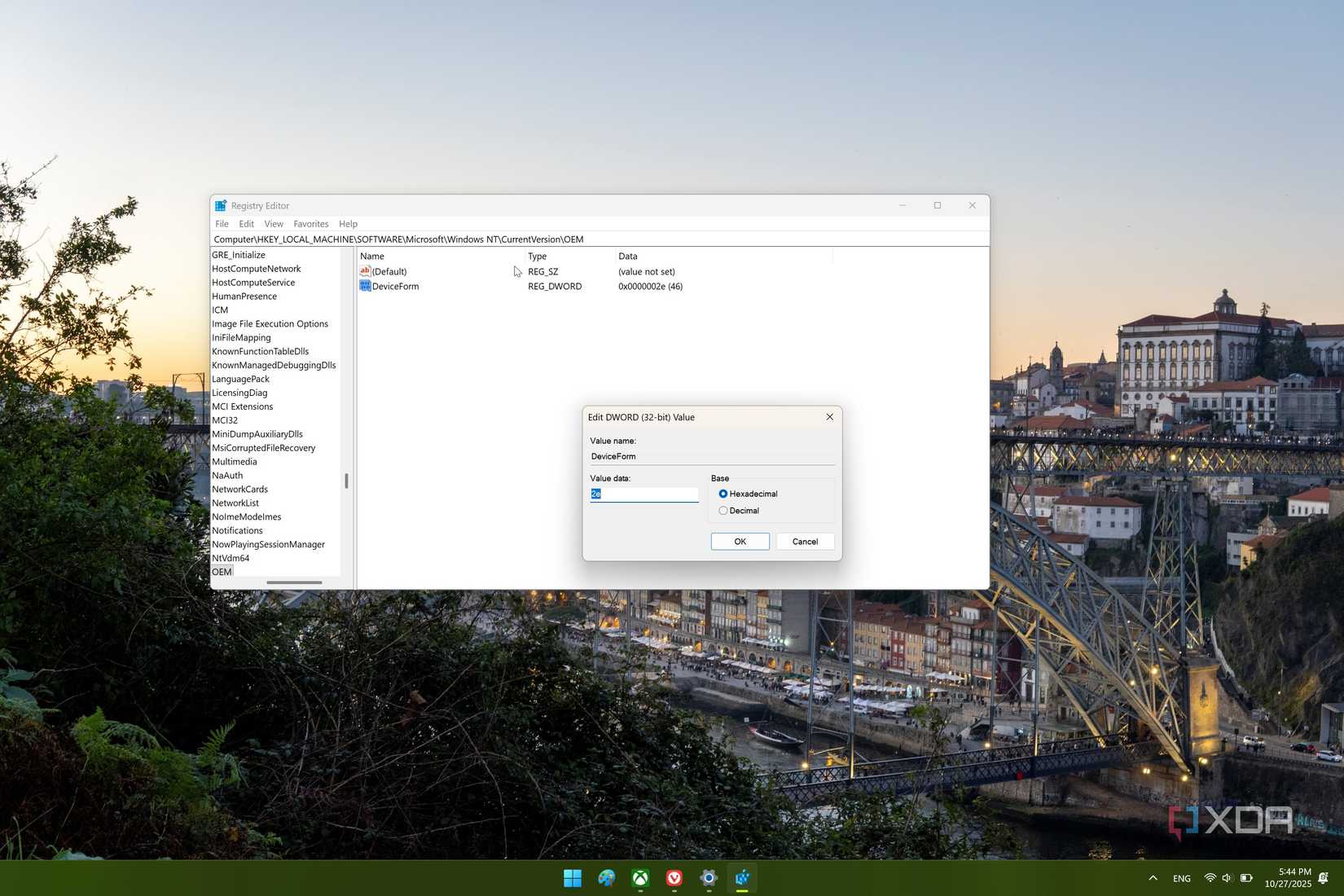Viewport: 1344px width, 896px height.
Task: Open Windows Start menu on taskbar
Action: [x=573, y=878]
